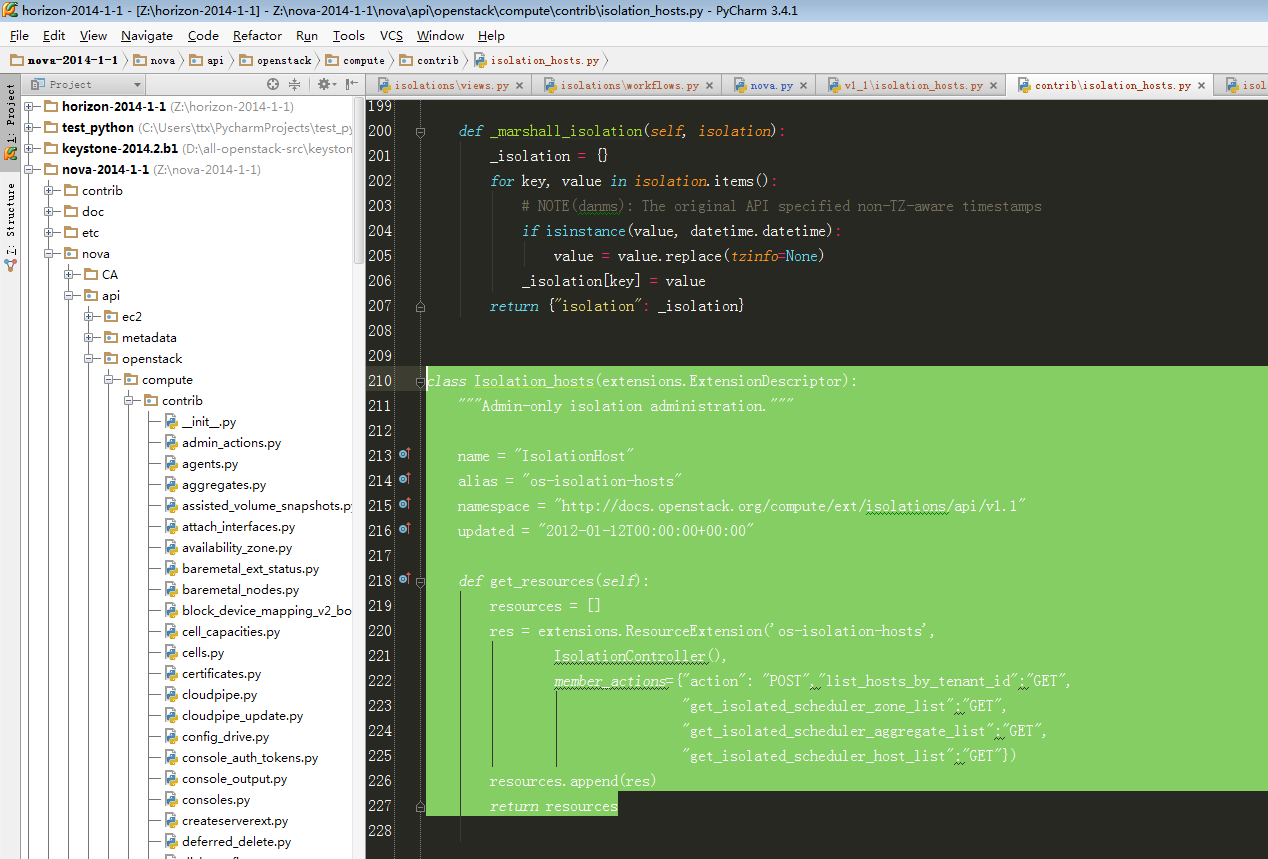Click the scroll-from-source target icon
The image size is (1268, 859).
273,85
